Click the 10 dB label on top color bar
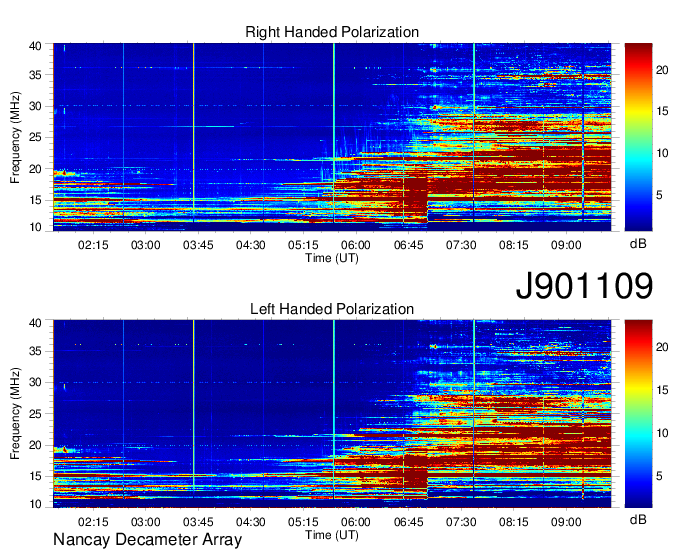Image resolution: width=680 pixels, height=552 pixels. (662, 153)
